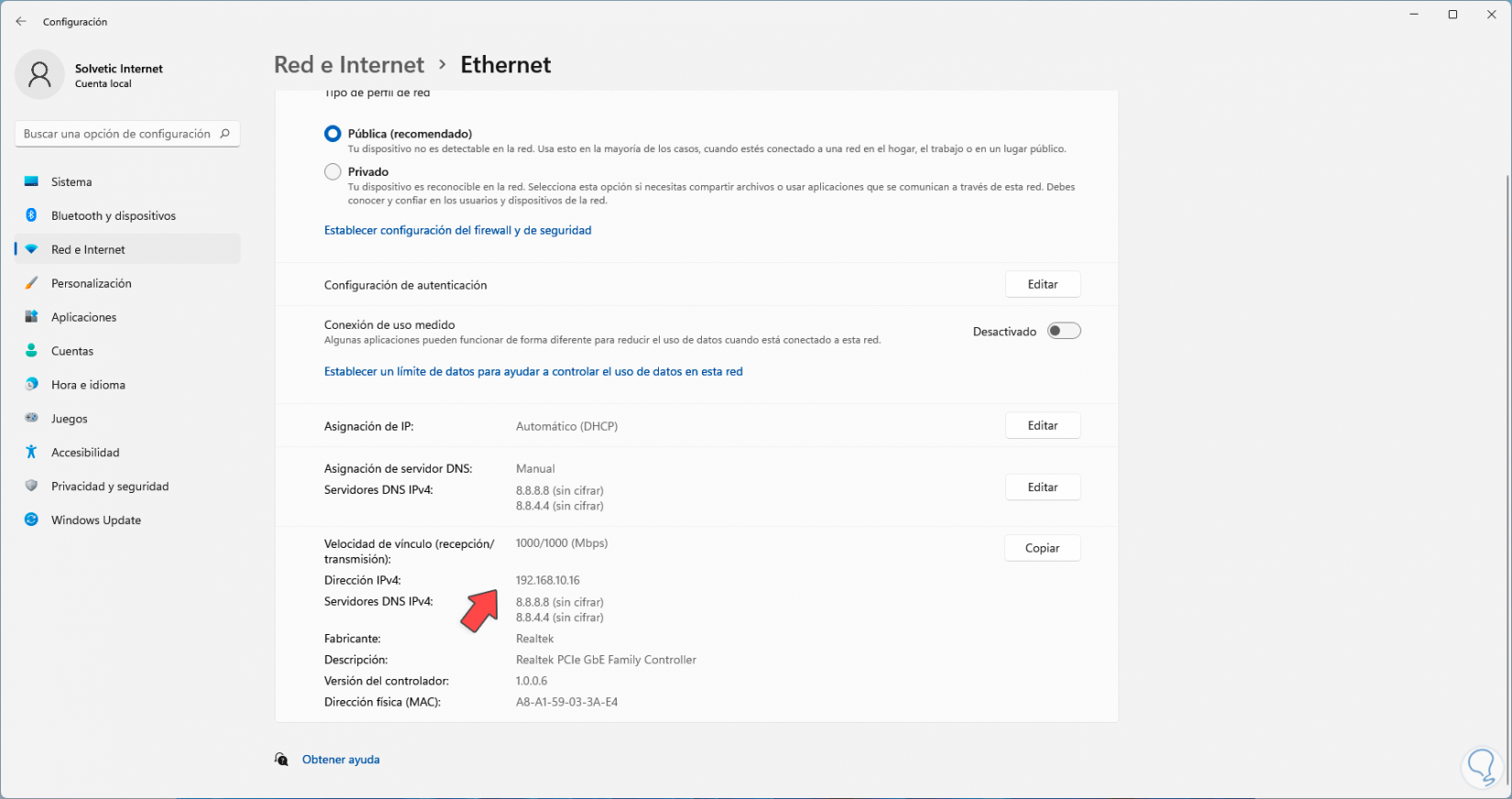Open firewall and security settings link
The width and height of the screenshot is (1512, 799).
coord(457,230)
